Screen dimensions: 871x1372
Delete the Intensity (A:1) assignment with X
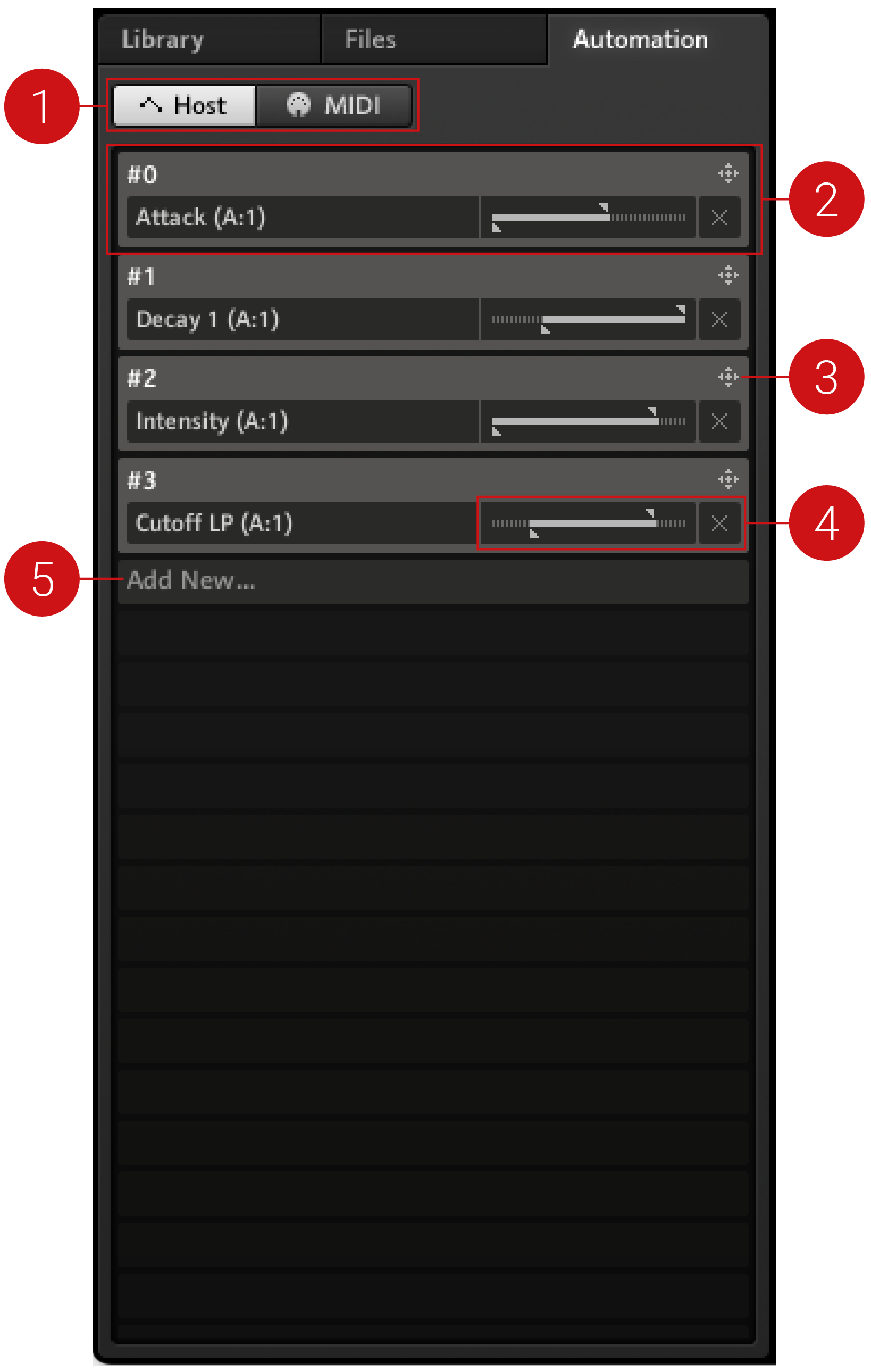[x=719, y=421]
